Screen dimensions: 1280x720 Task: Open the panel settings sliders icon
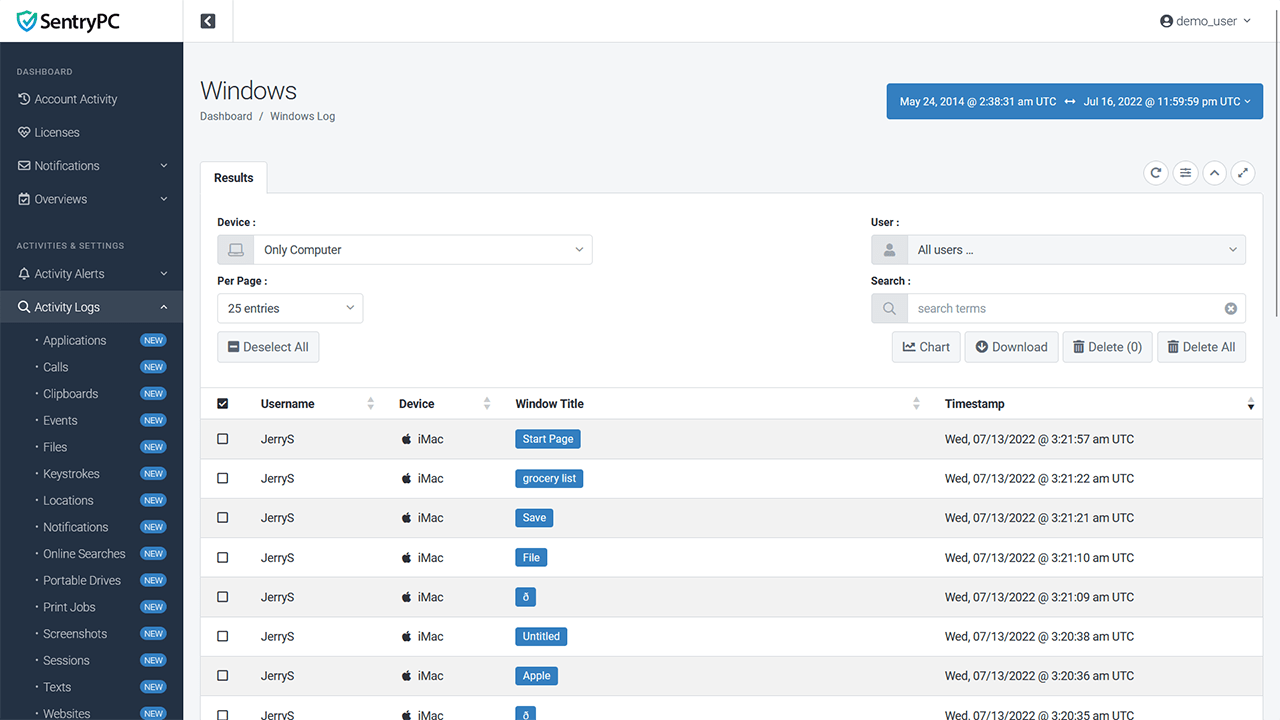click(1185, 173)
